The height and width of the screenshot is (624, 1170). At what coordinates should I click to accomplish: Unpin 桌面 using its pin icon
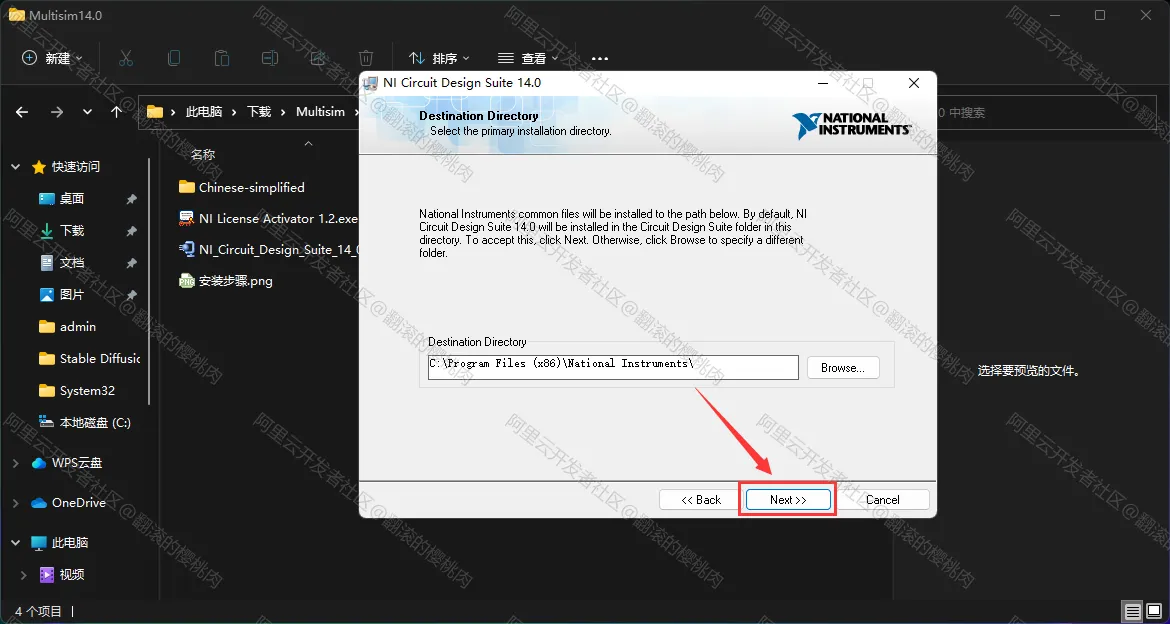coord(131,199)
